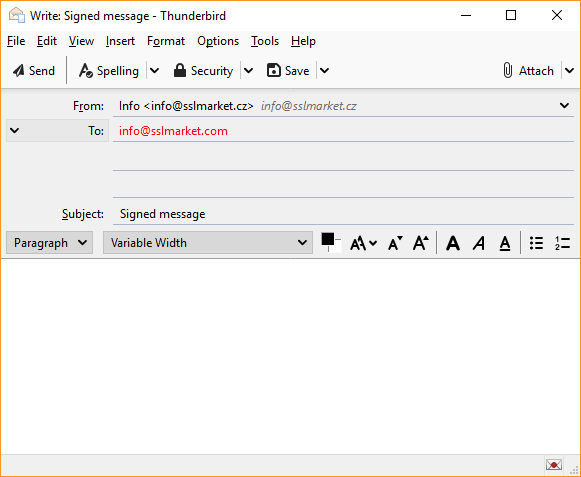The height and width of the screenshot is (477, 581).
Task: Open the font size dropdown
Action: click(x=363, y=243)
